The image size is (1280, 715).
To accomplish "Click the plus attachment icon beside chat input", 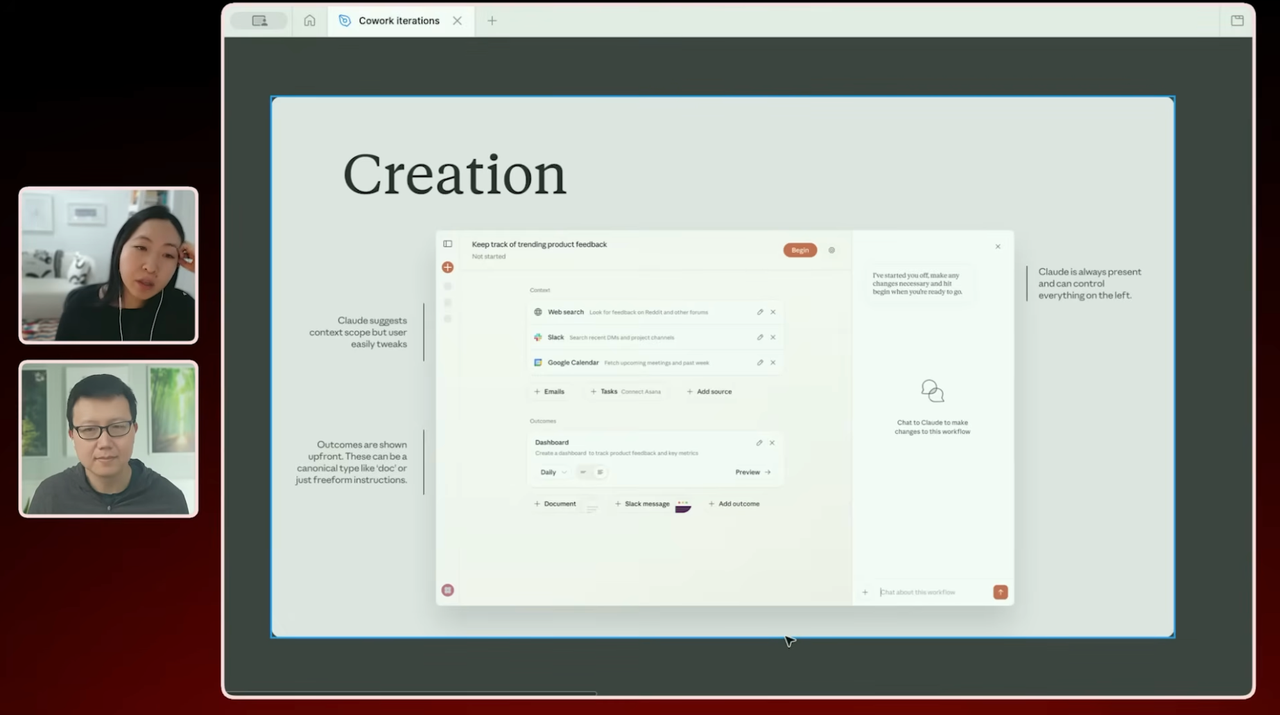I will pos(865,592).
